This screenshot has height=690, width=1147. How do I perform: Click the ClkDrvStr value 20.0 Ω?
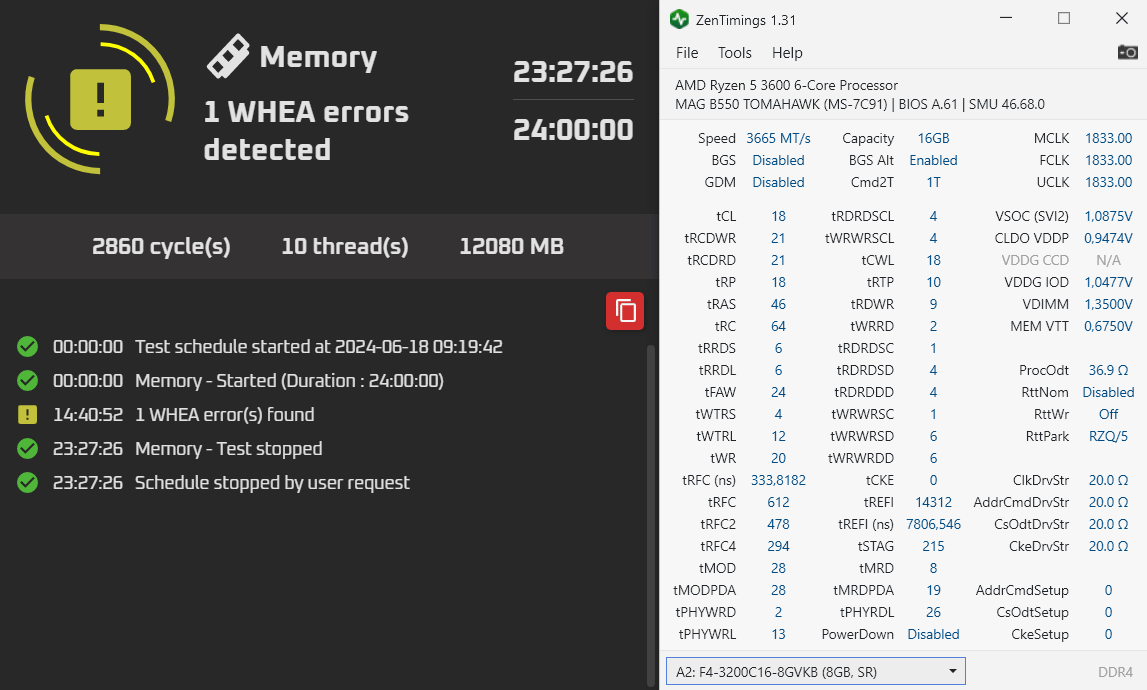[x=1108, y=480]
